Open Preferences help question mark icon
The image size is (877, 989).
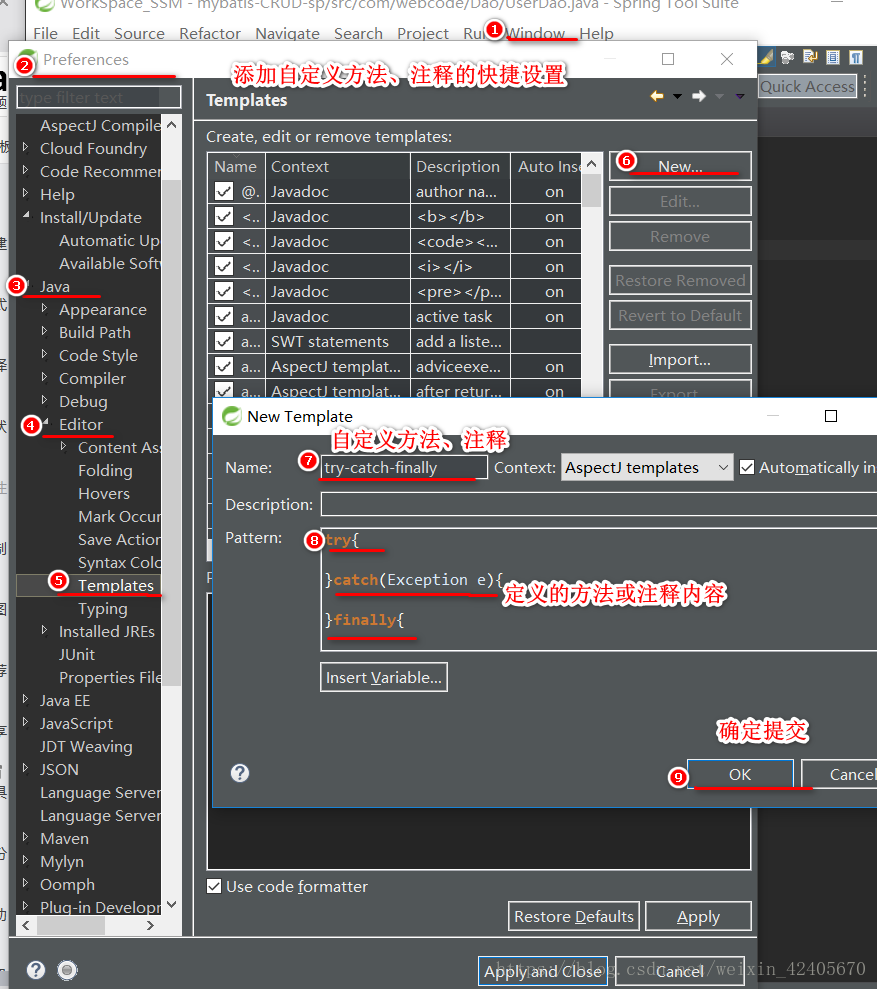[36, 969]
